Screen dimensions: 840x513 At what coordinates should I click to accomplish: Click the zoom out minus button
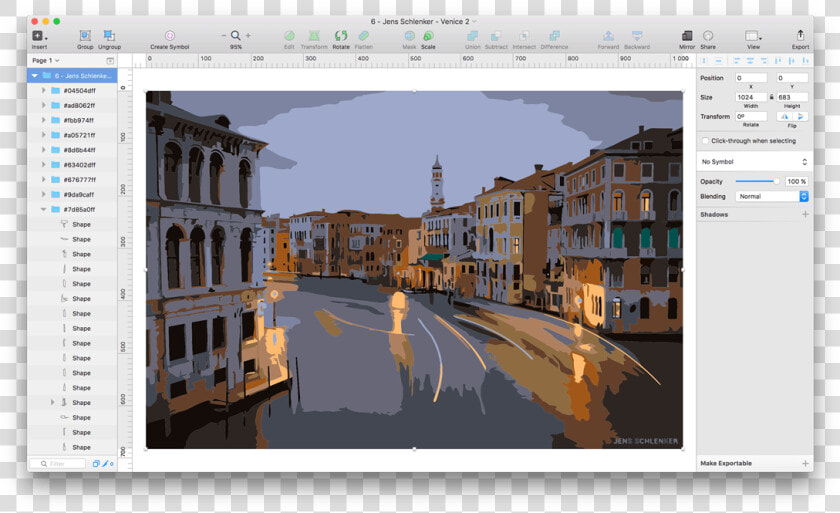224,35
